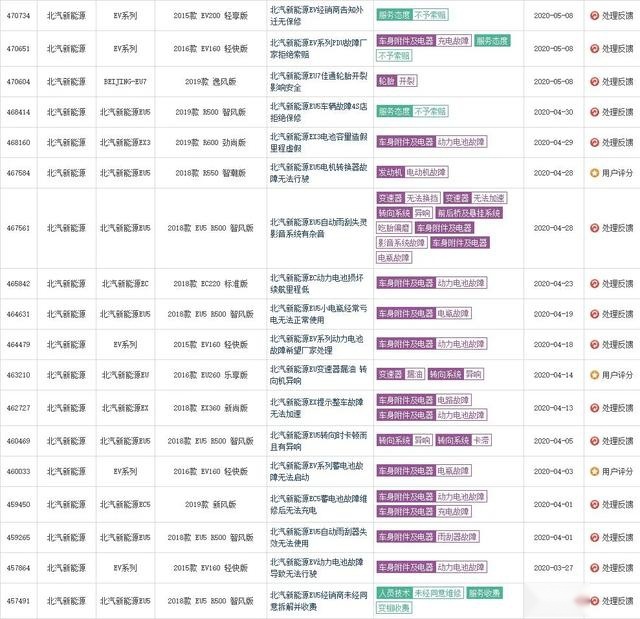Screen dimensions: 640x619
Task: Click the red status icon in row 460469
Action: point(594,441)
